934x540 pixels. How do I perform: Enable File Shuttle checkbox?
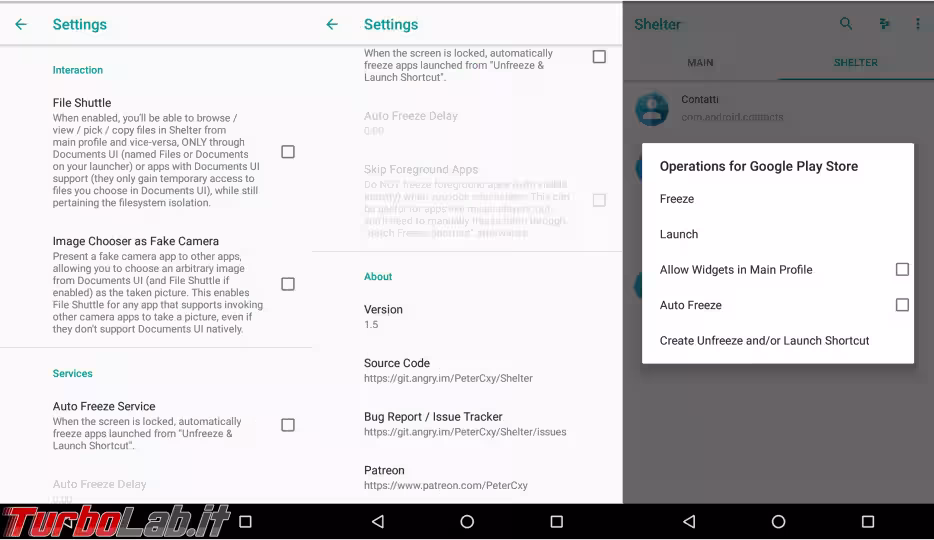(x=288, y=152)
